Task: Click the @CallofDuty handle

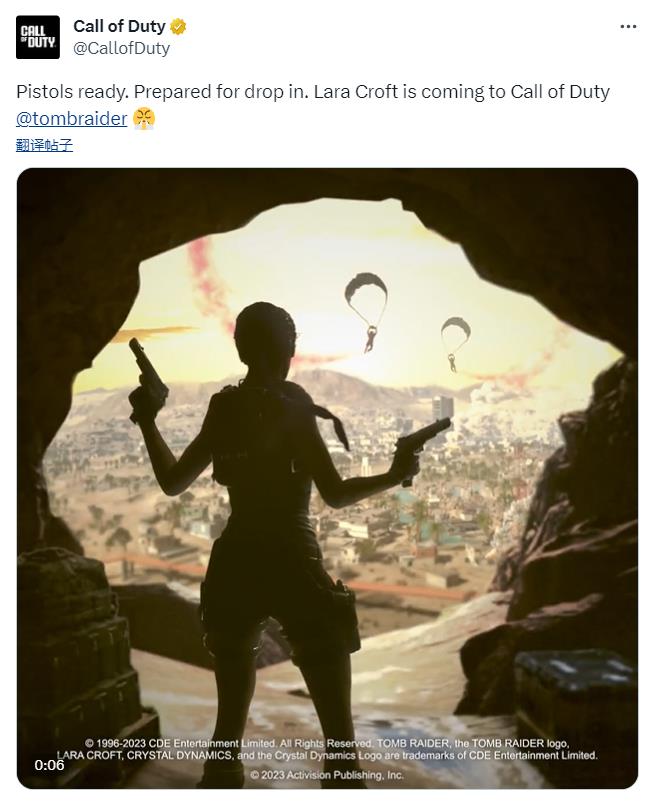Action: pos(121,48)
